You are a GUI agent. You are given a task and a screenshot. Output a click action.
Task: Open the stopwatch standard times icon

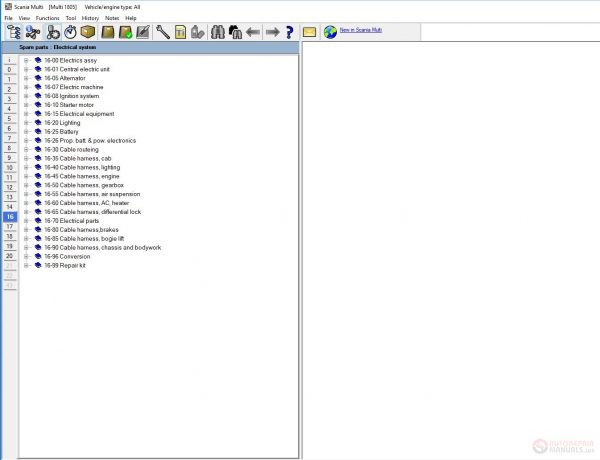coord(70,32)
